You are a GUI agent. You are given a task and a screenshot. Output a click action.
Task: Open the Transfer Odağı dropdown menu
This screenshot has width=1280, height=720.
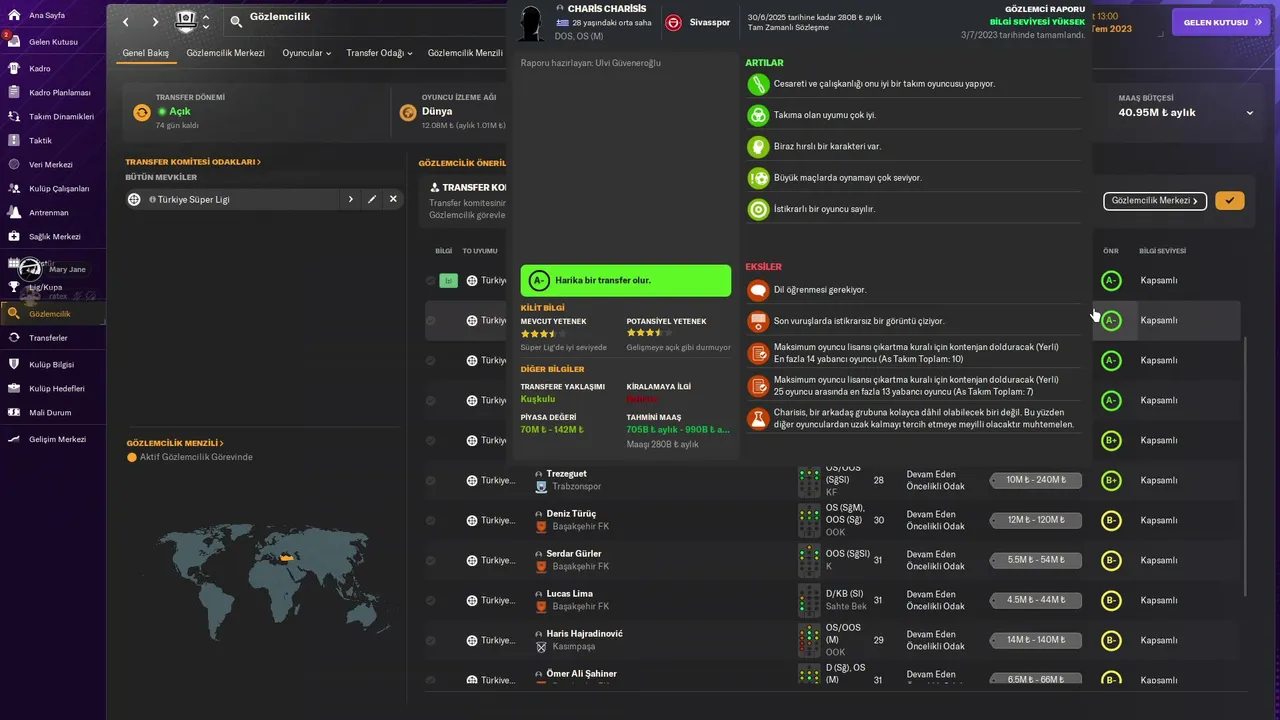click(x=379, y=53)
